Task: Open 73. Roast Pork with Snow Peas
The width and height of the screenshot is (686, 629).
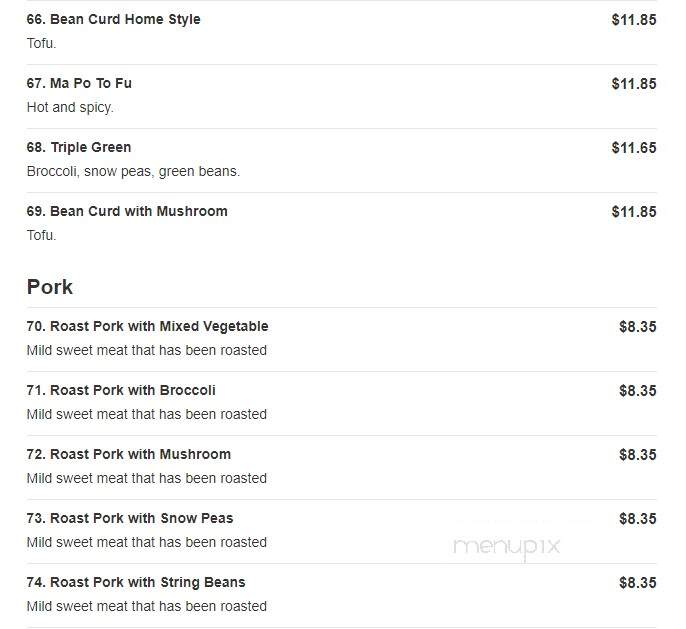Action: tap(130, 518)
